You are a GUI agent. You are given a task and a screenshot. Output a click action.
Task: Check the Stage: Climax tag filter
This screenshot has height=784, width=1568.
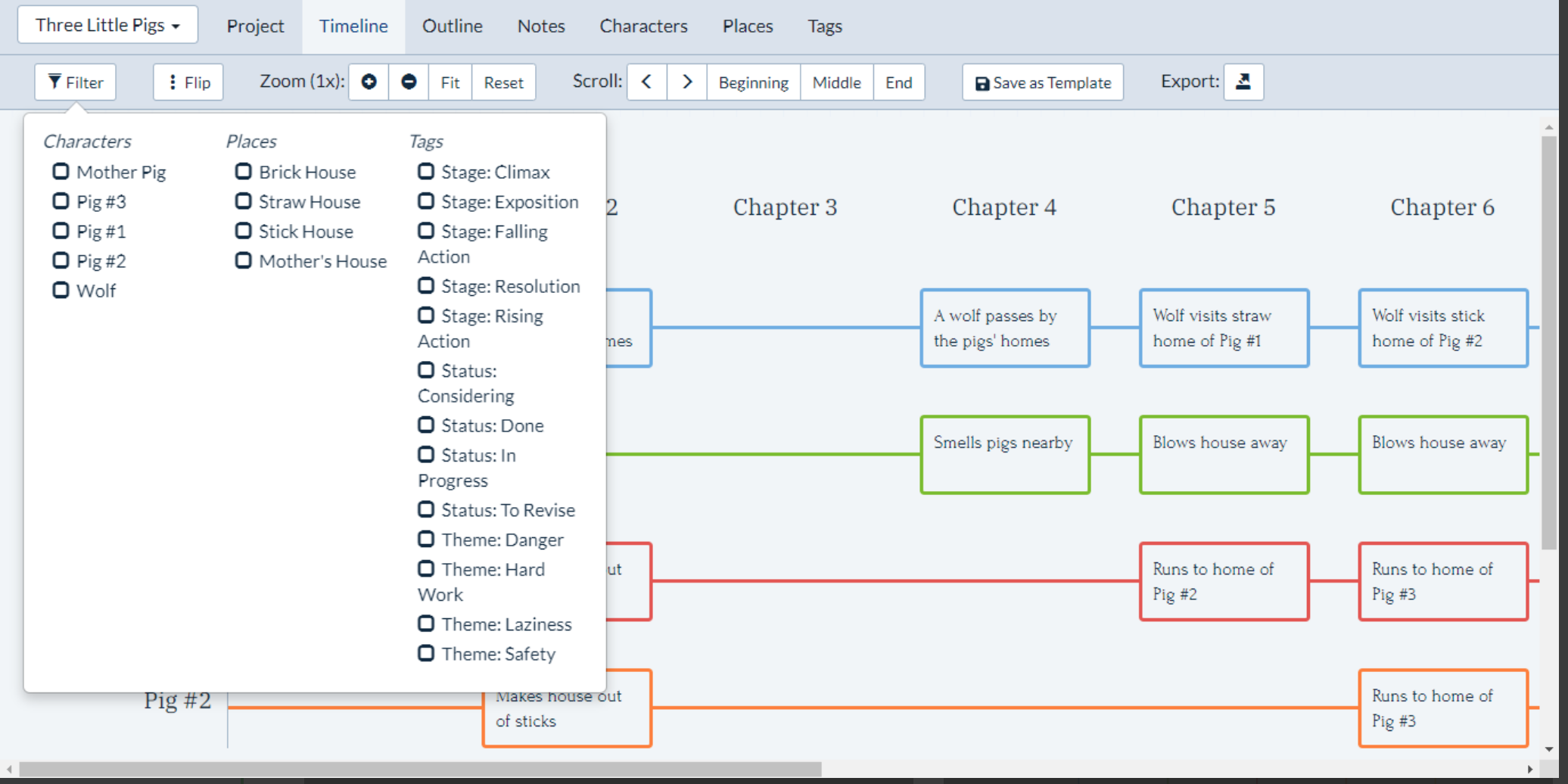[x=425, y=171]
